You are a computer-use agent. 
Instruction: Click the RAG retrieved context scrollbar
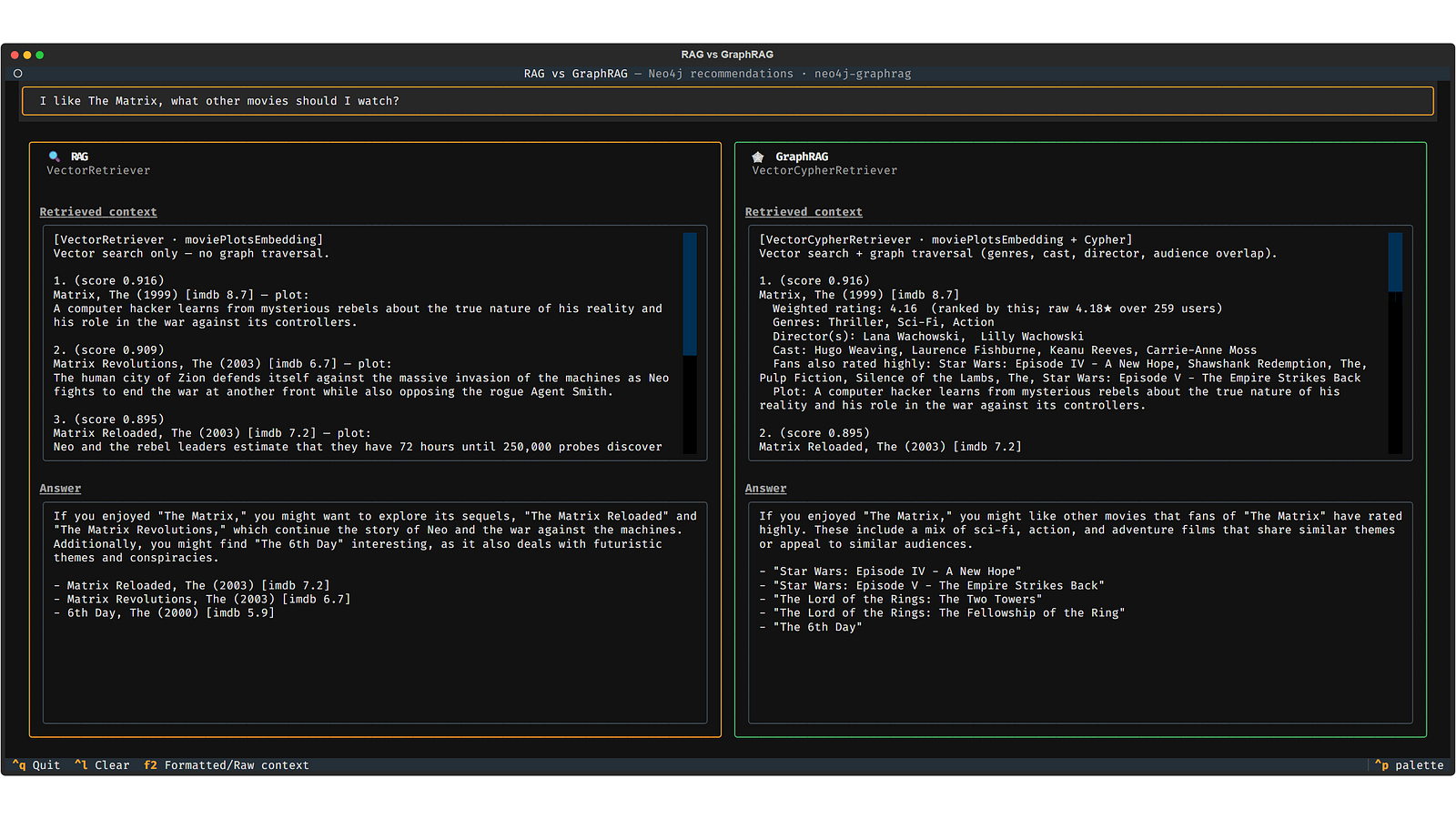[x=690, y=343]
